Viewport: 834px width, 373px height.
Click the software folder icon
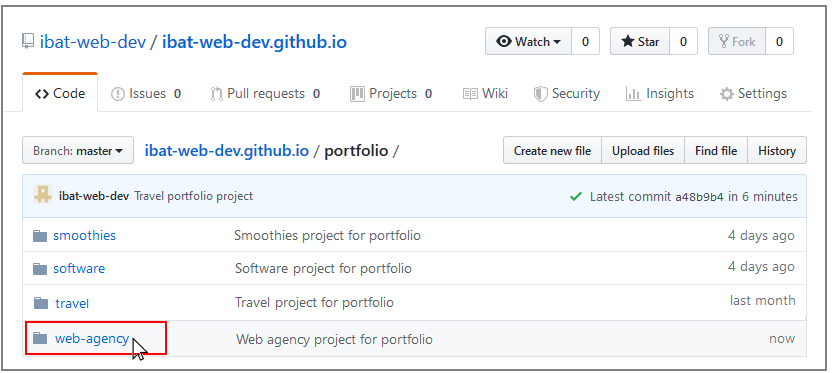(40, 269)
